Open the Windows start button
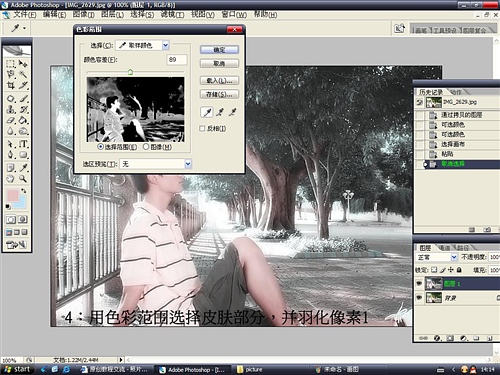 [x=18, y=369]
